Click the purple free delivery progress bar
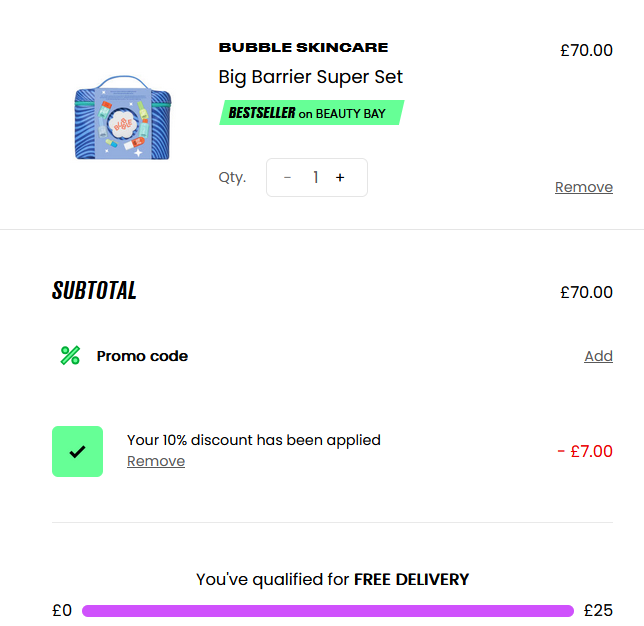Viewport: 644px width, 626px height. click(328, 611)
